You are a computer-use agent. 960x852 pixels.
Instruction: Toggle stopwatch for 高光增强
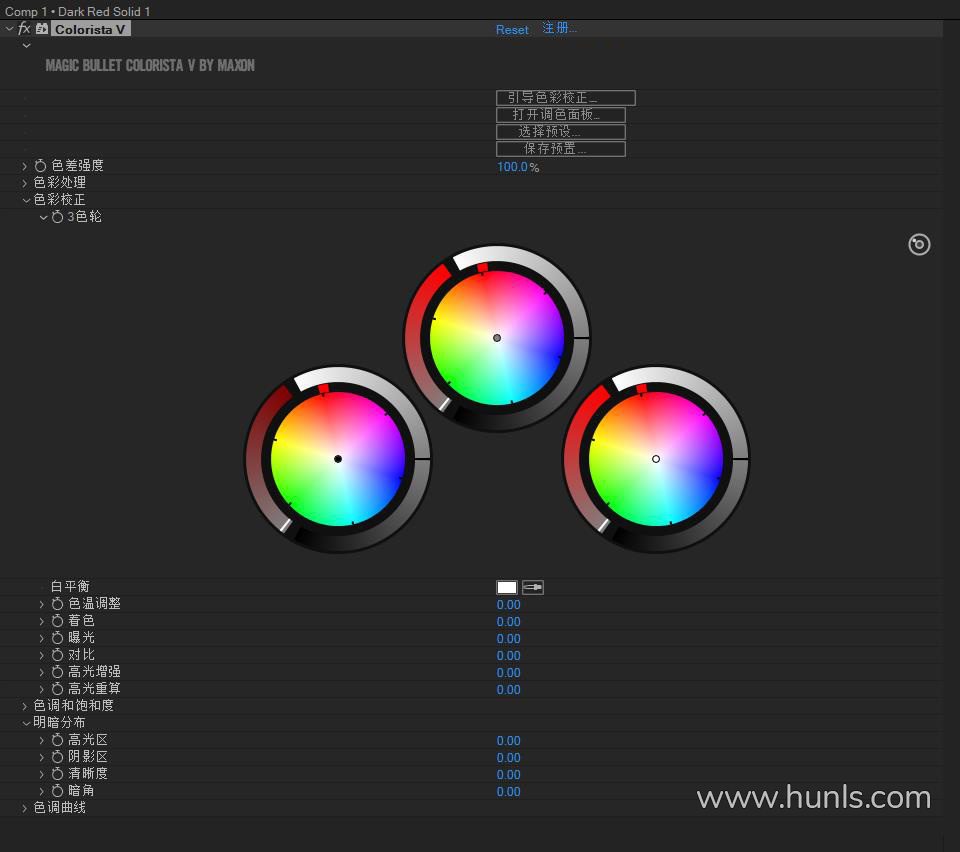click(57, 672)
